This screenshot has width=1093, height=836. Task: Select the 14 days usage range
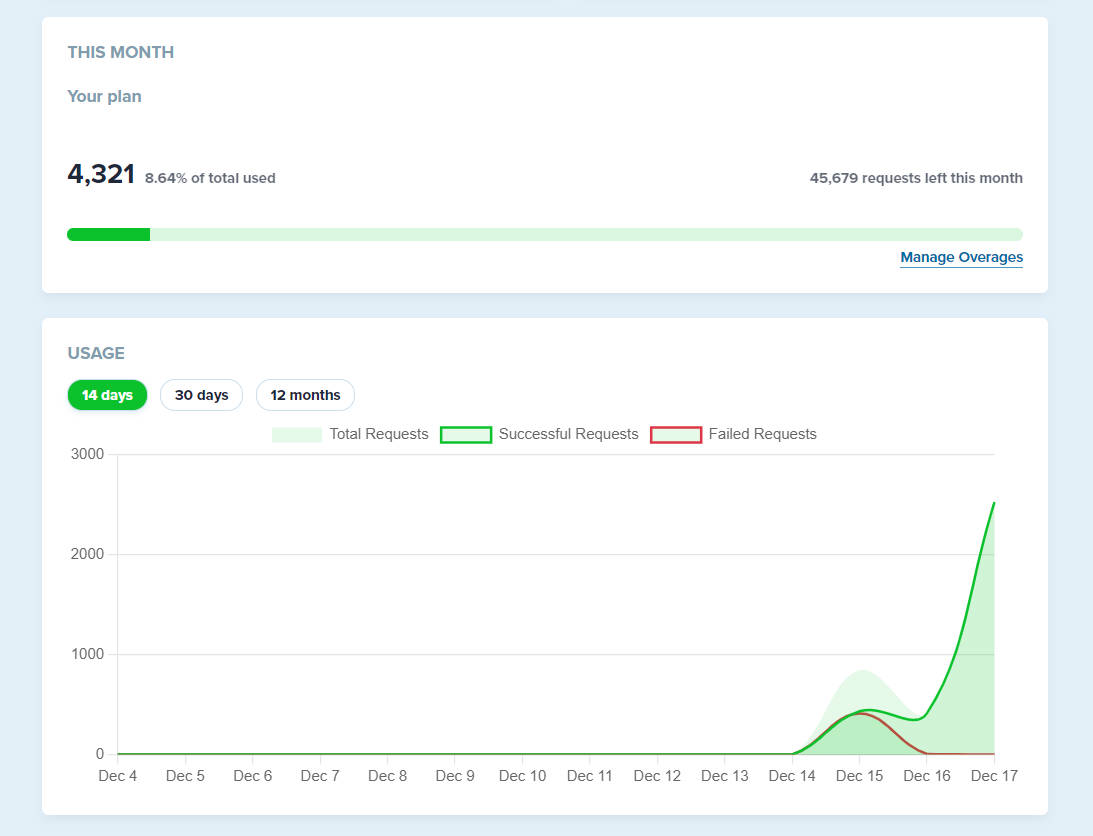pos(107,395)
